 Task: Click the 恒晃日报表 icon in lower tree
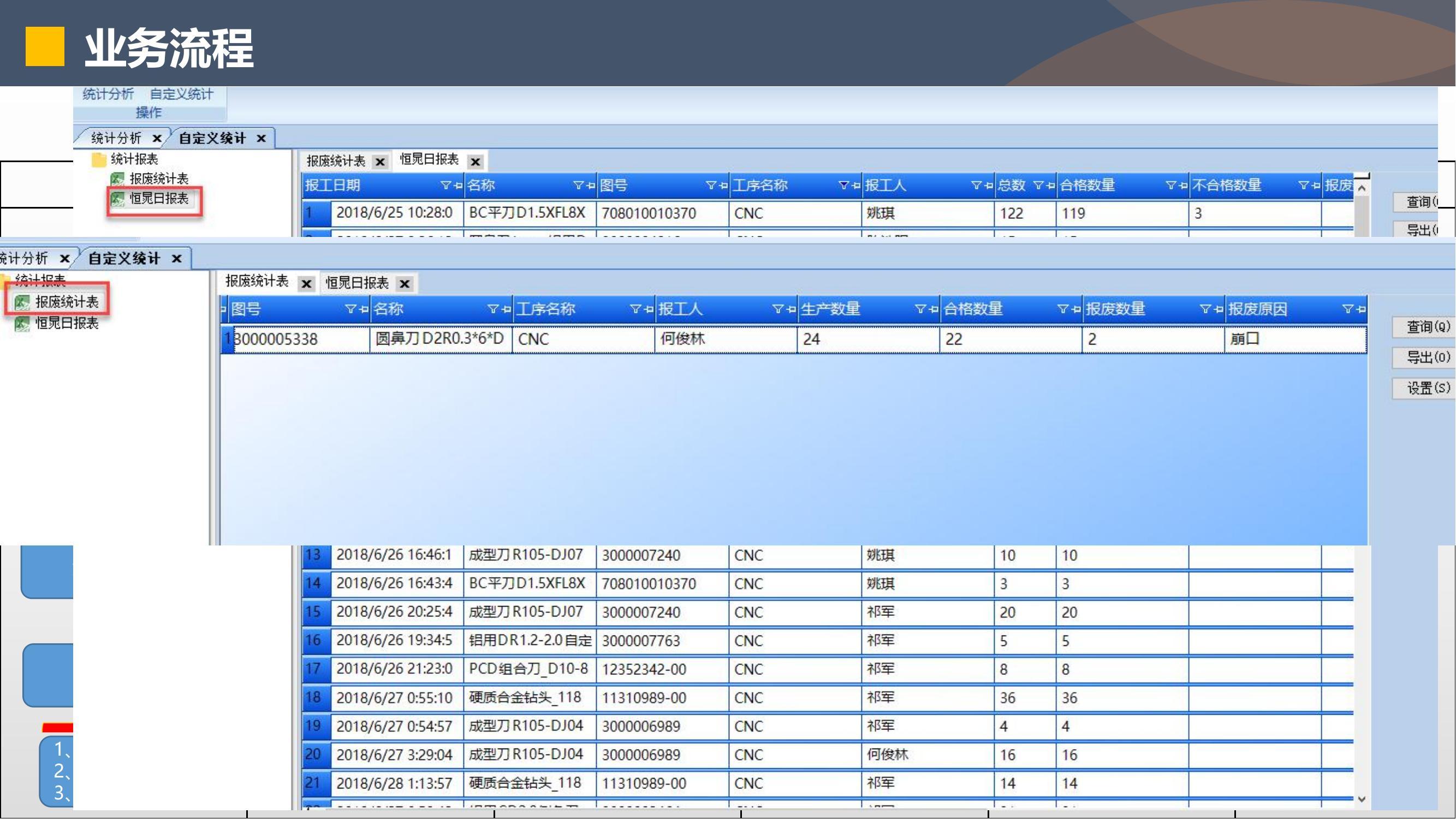pos(21,324)
